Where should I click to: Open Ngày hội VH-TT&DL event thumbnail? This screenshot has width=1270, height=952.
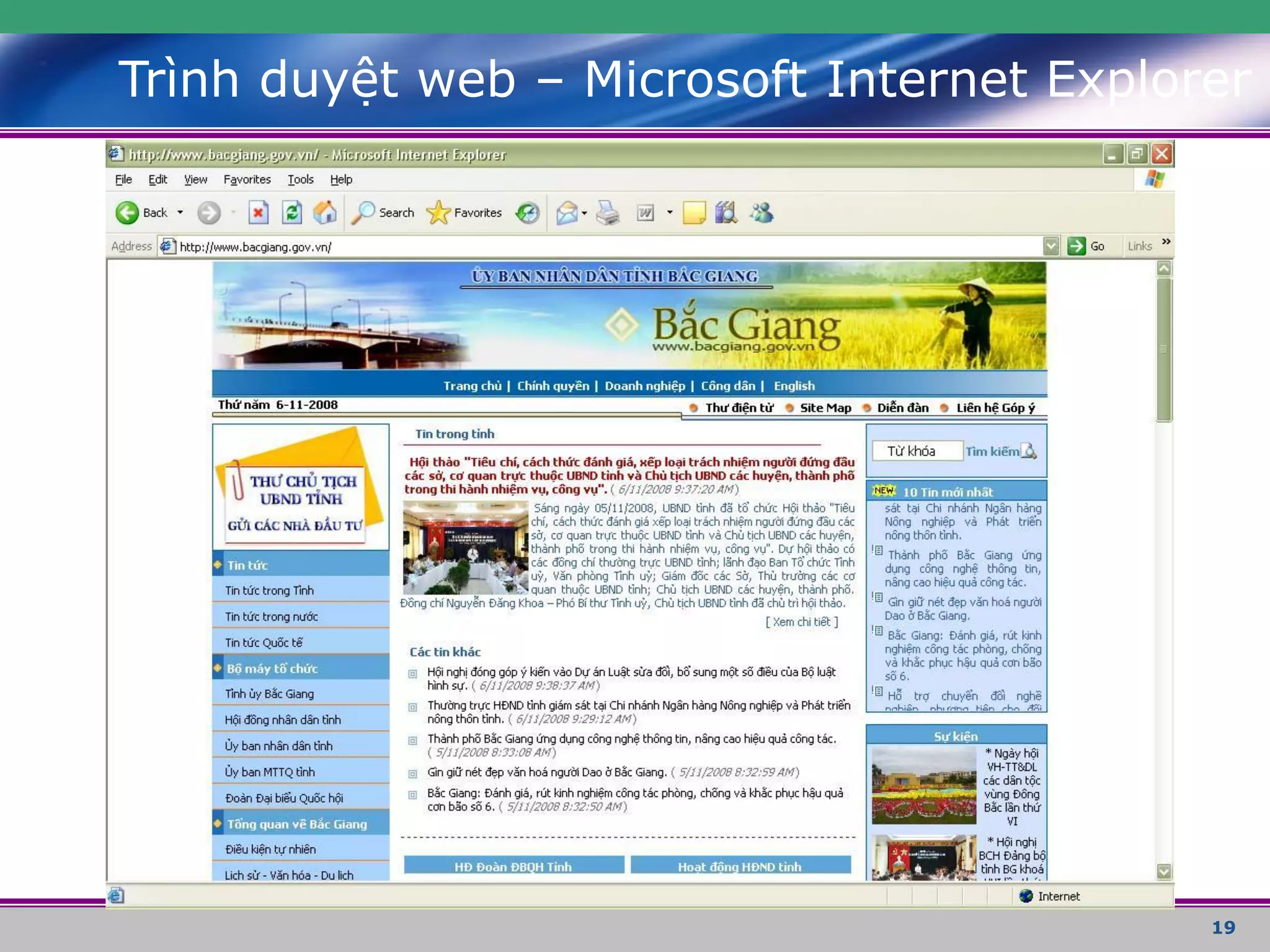tap(923, 785)
